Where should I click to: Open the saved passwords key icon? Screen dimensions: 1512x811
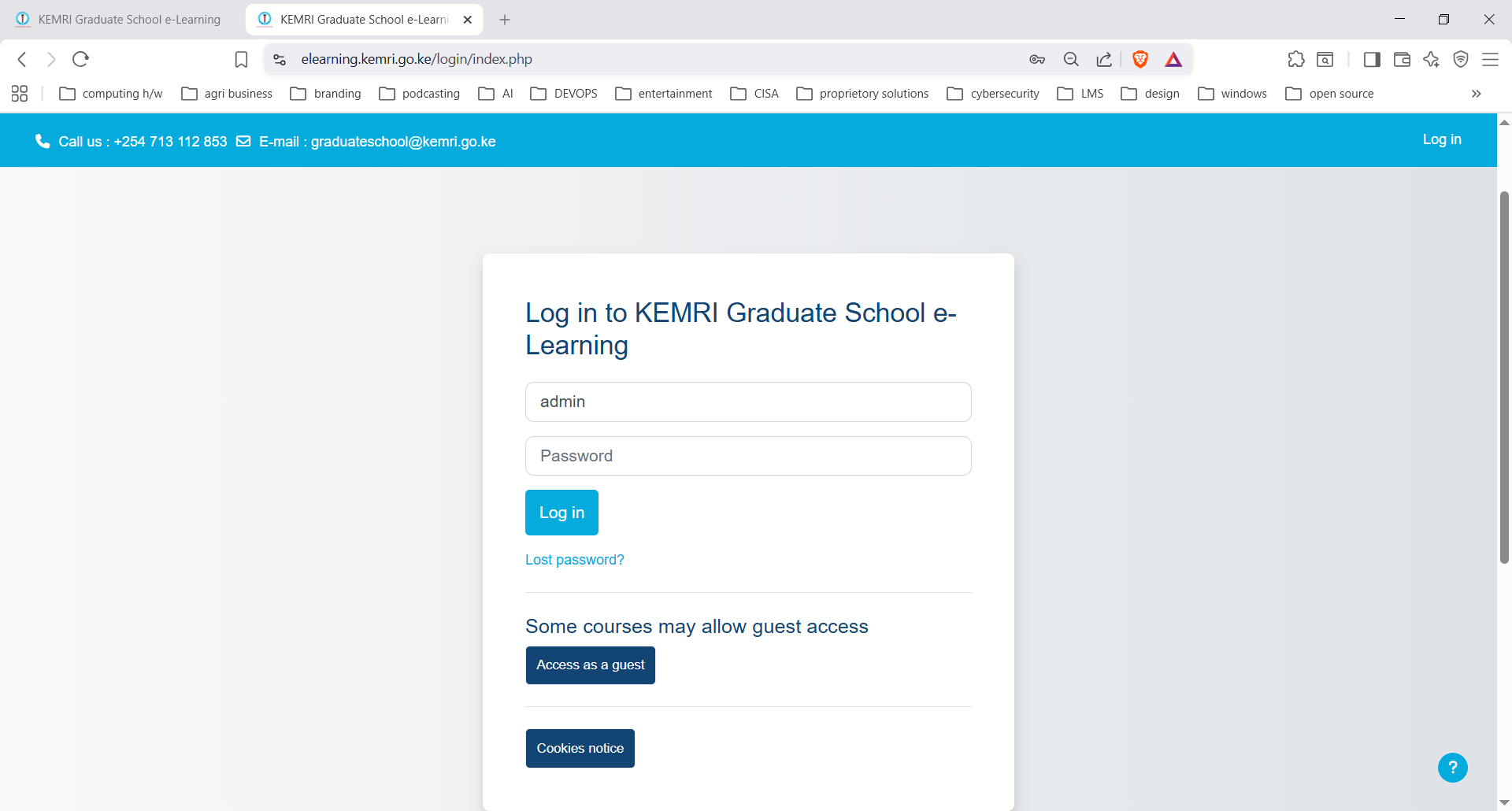[1038, 59]
